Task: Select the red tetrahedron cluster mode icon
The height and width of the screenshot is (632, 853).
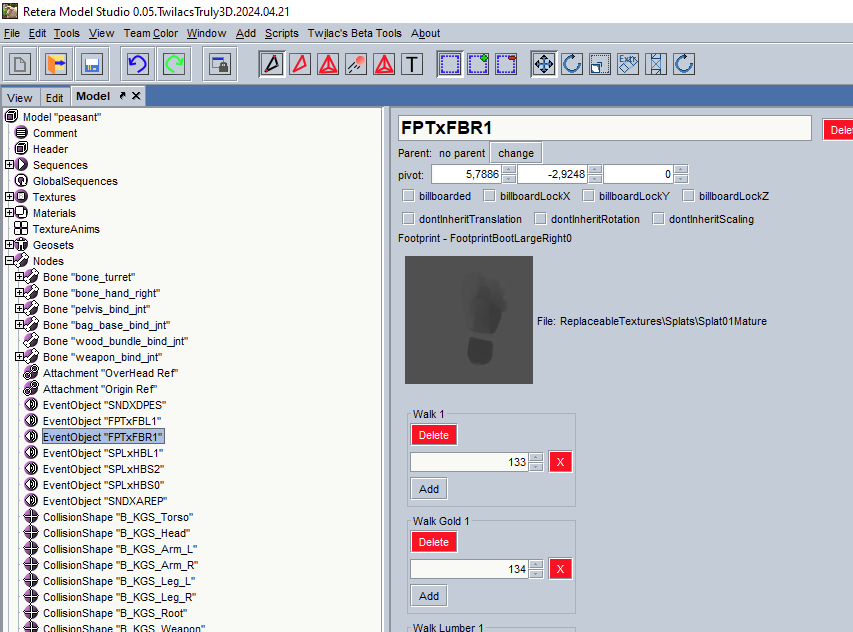Action: [384, 64]
